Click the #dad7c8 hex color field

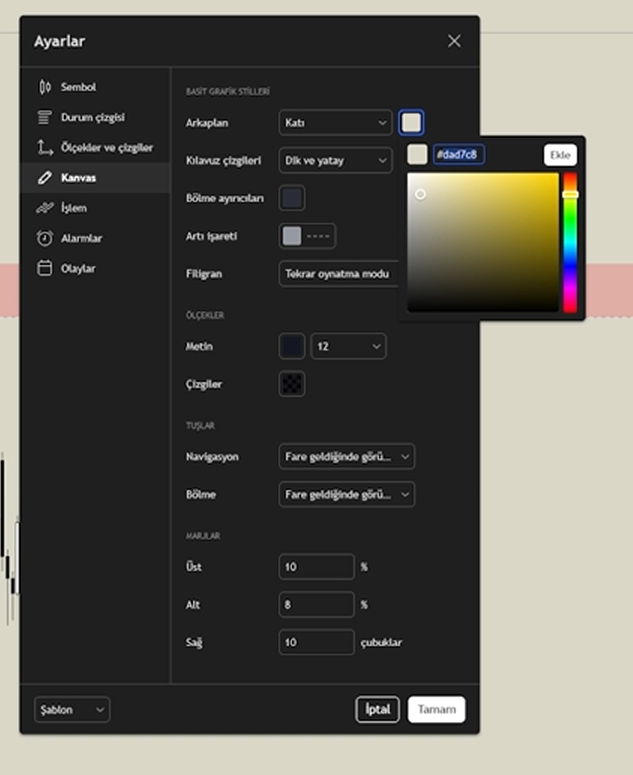[459, 155]
